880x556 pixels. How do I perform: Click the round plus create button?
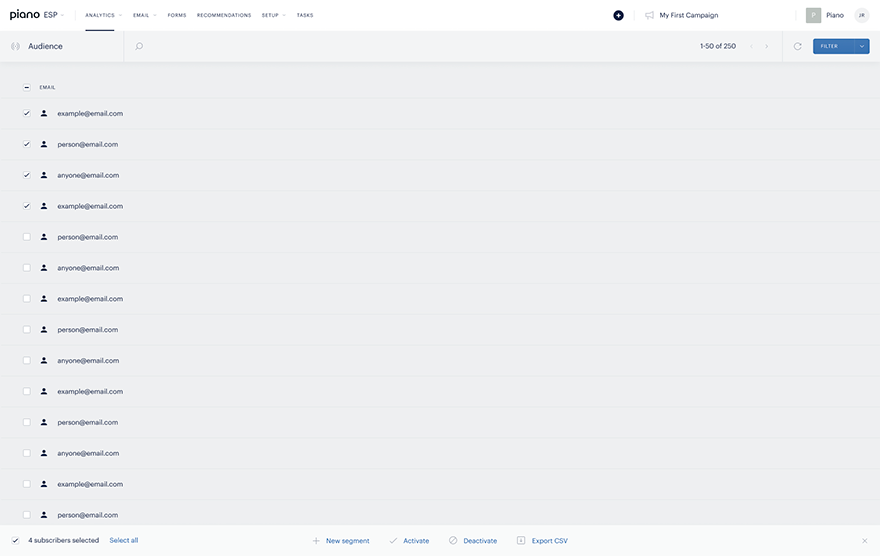(x=618, y=15)
